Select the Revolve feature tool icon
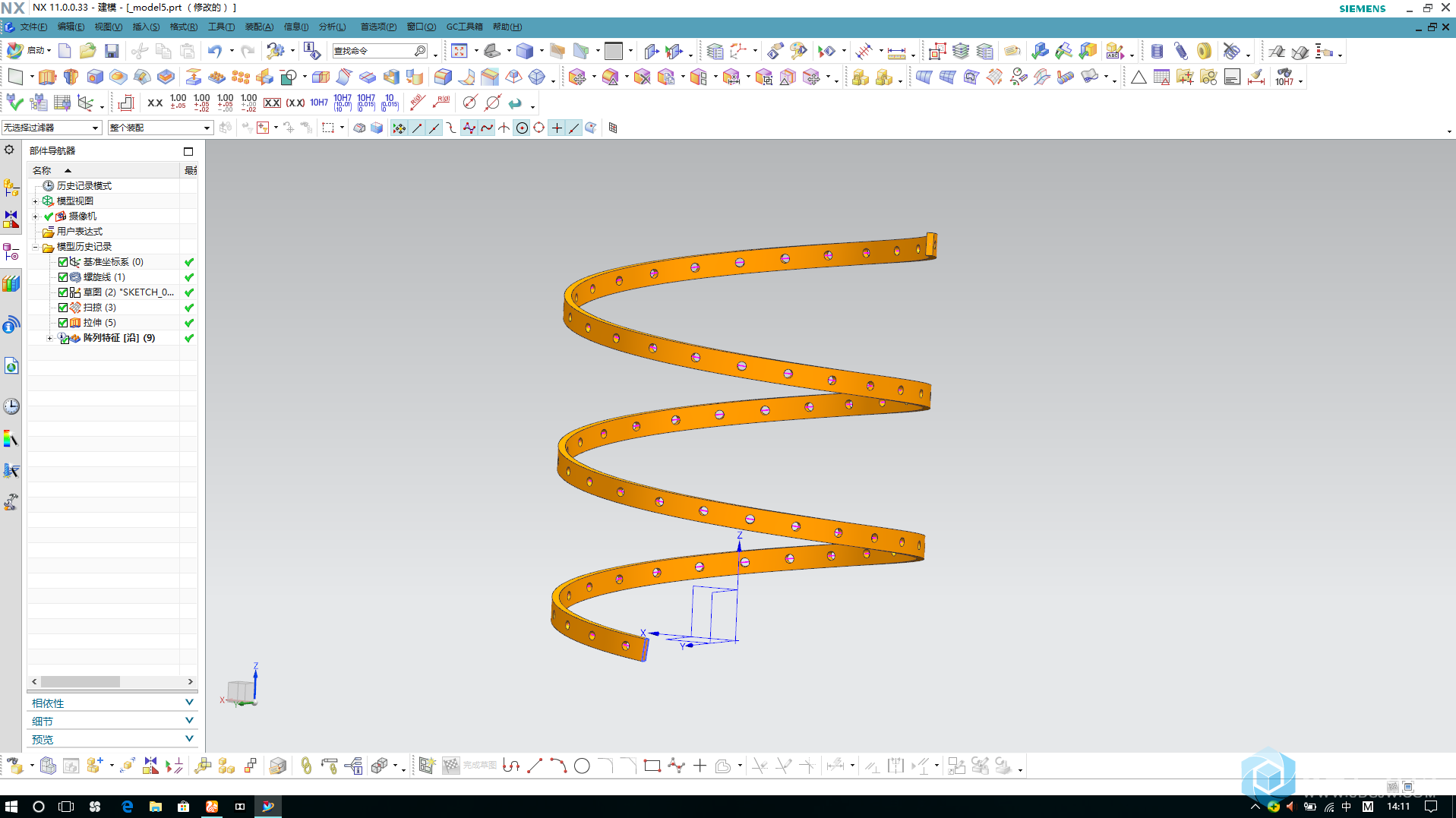Viewport: 1456px width, 818px height. [71, 77]
